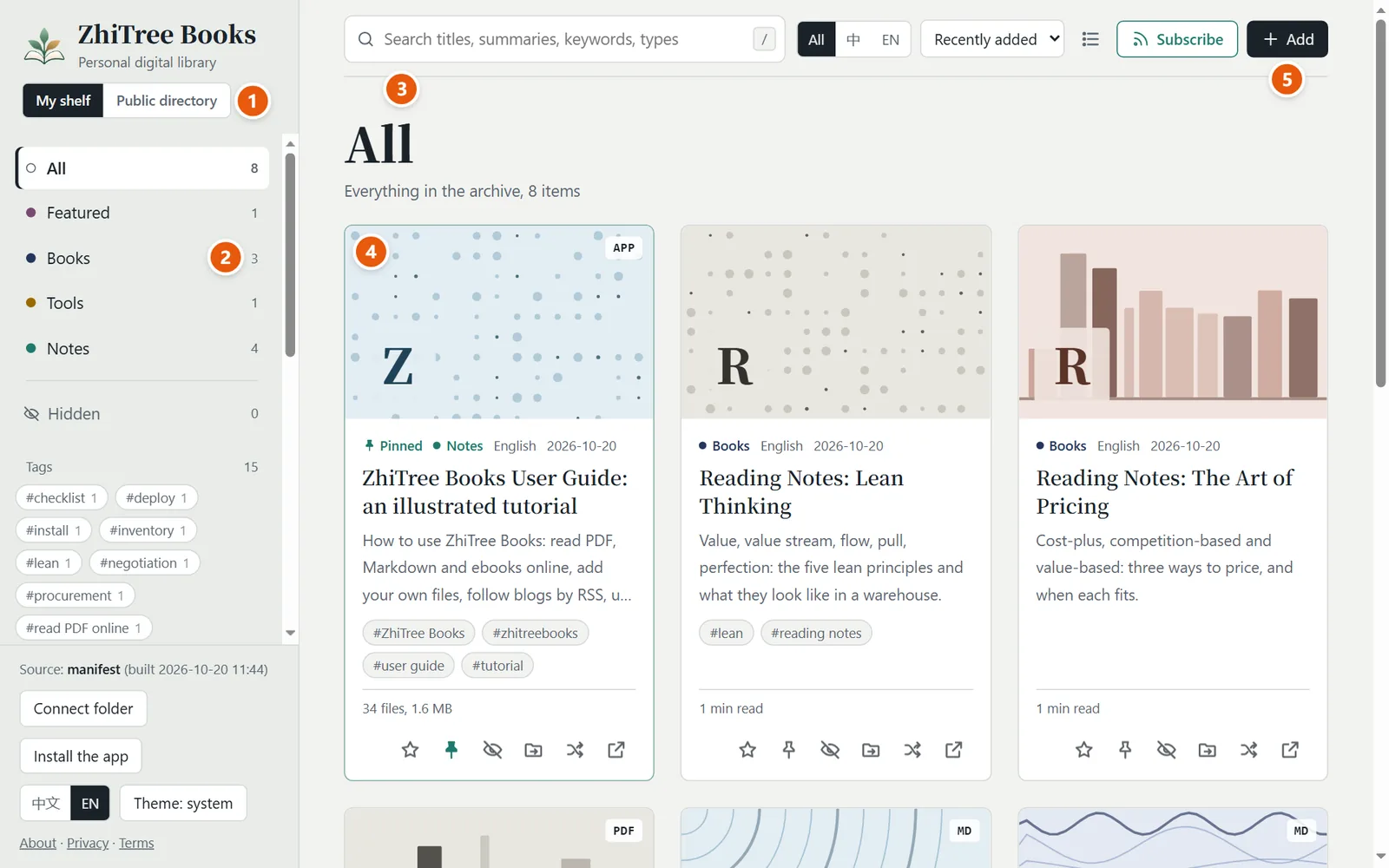Open the About link

pos(38,843)
